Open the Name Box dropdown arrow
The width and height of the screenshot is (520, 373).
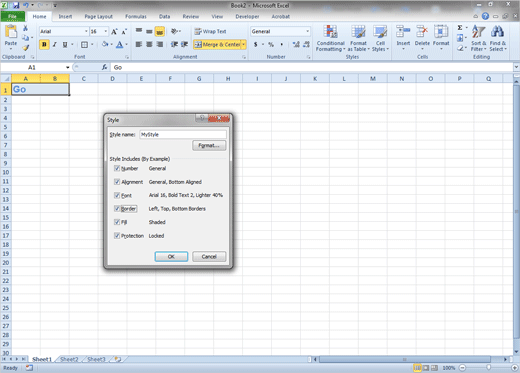coord(68,67)
